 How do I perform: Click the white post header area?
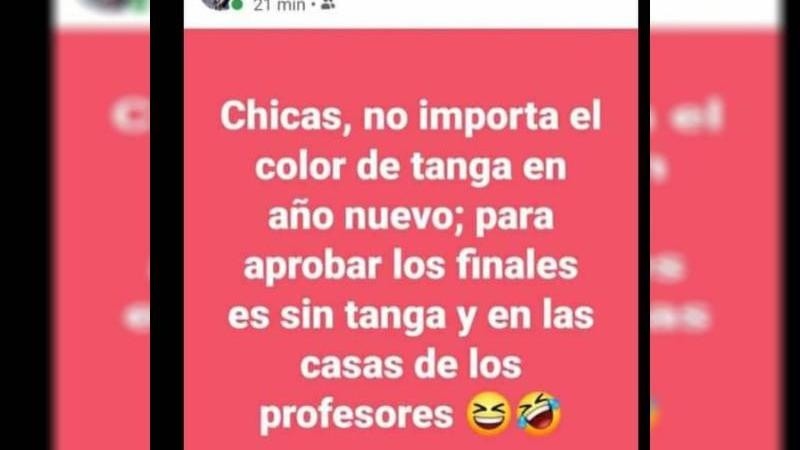411,14
